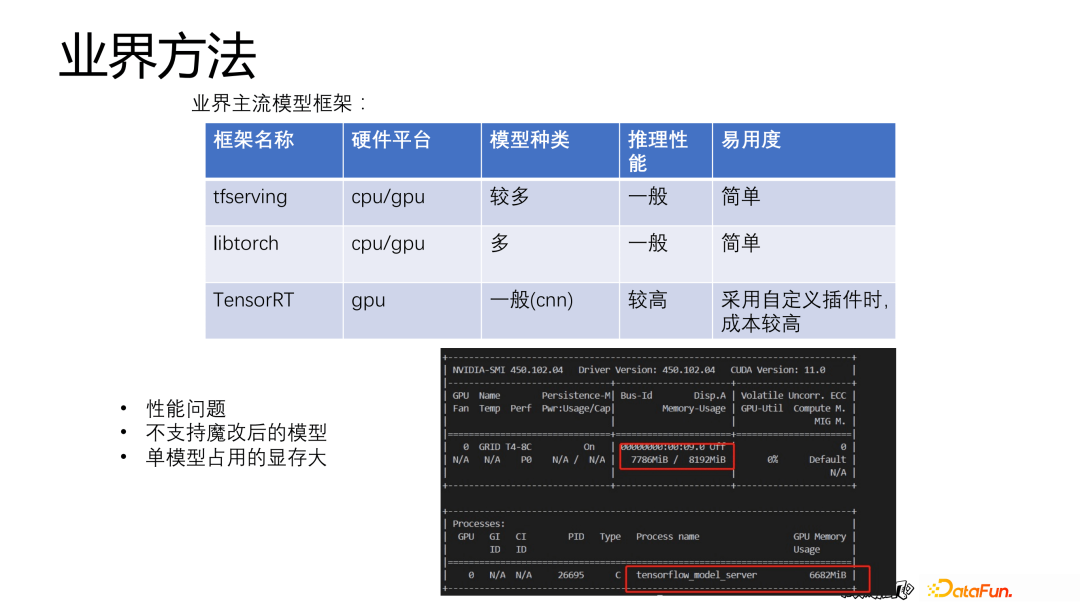Viewport: 1080px width, 607px height.
Task: Click the slide title 业界方法
Action: 158,56
